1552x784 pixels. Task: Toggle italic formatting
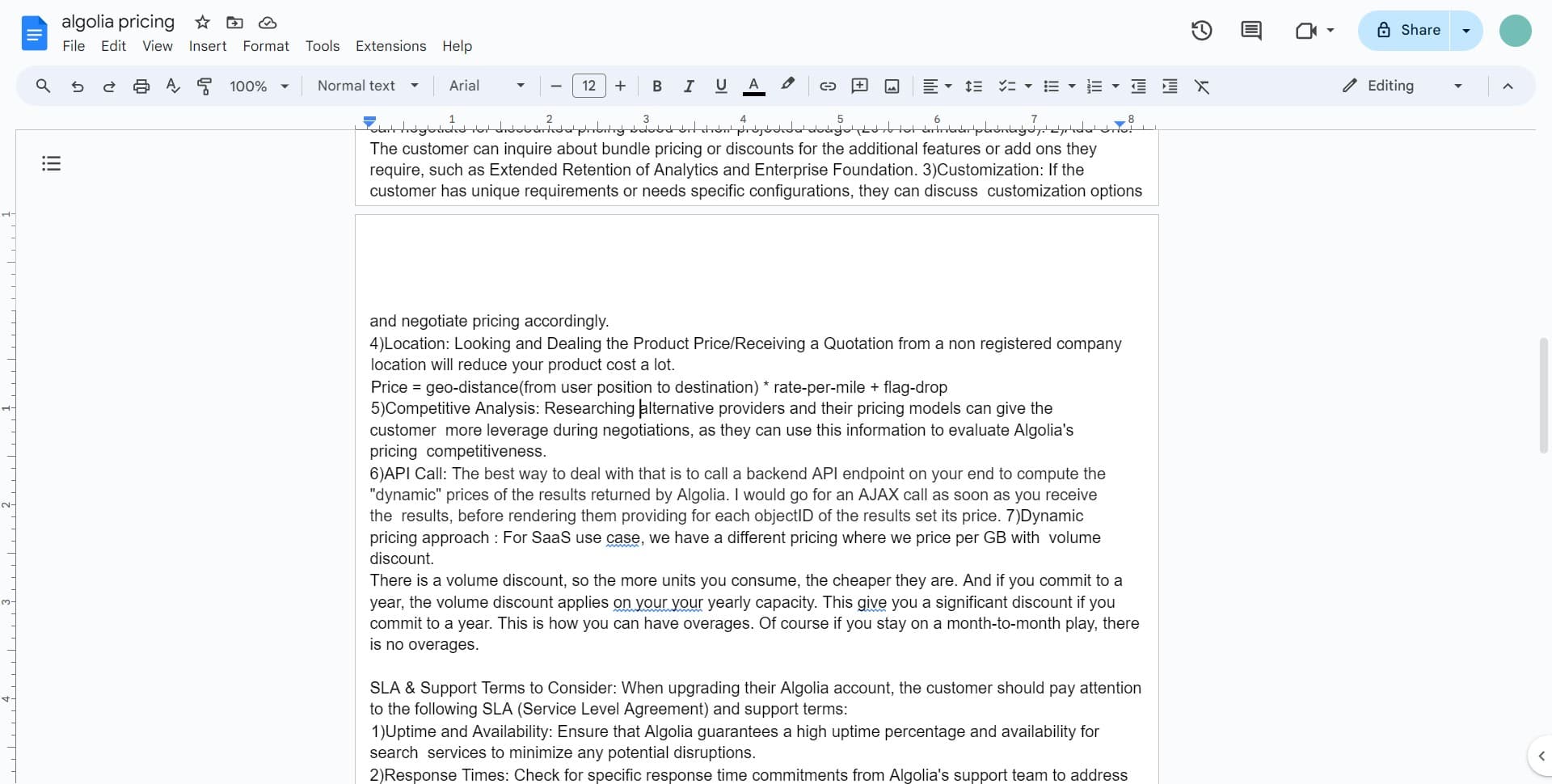point(689,86)
